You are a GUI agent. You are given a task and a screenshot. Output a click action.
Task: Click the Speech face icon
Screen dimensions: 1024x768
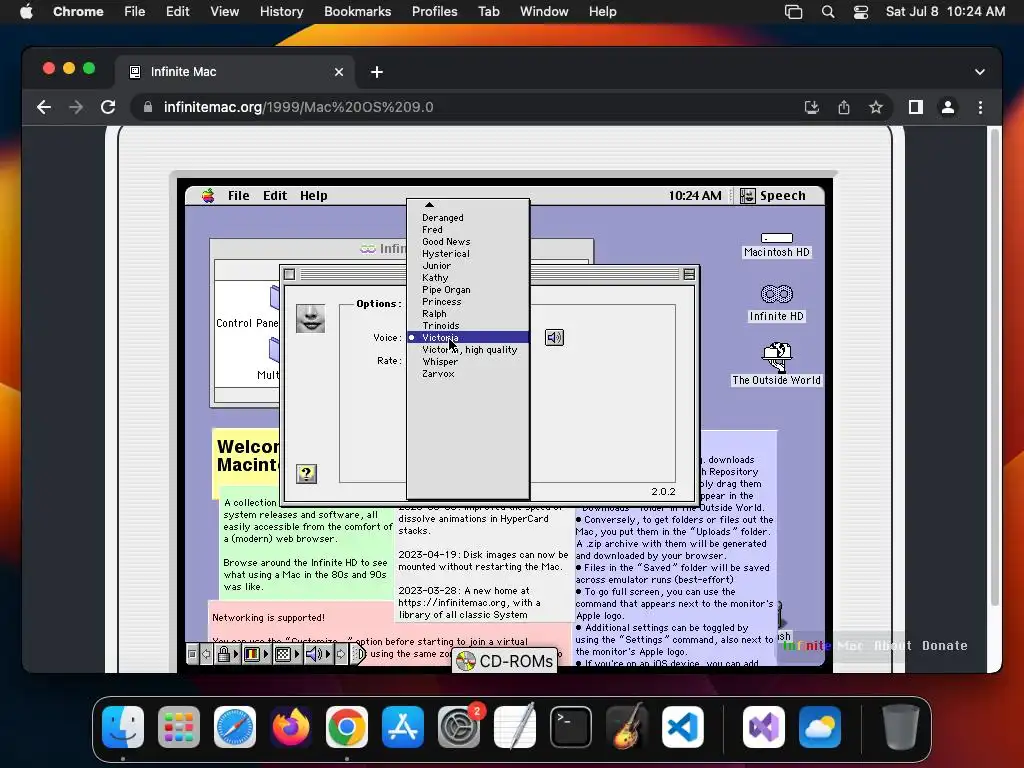pos(310,318)
